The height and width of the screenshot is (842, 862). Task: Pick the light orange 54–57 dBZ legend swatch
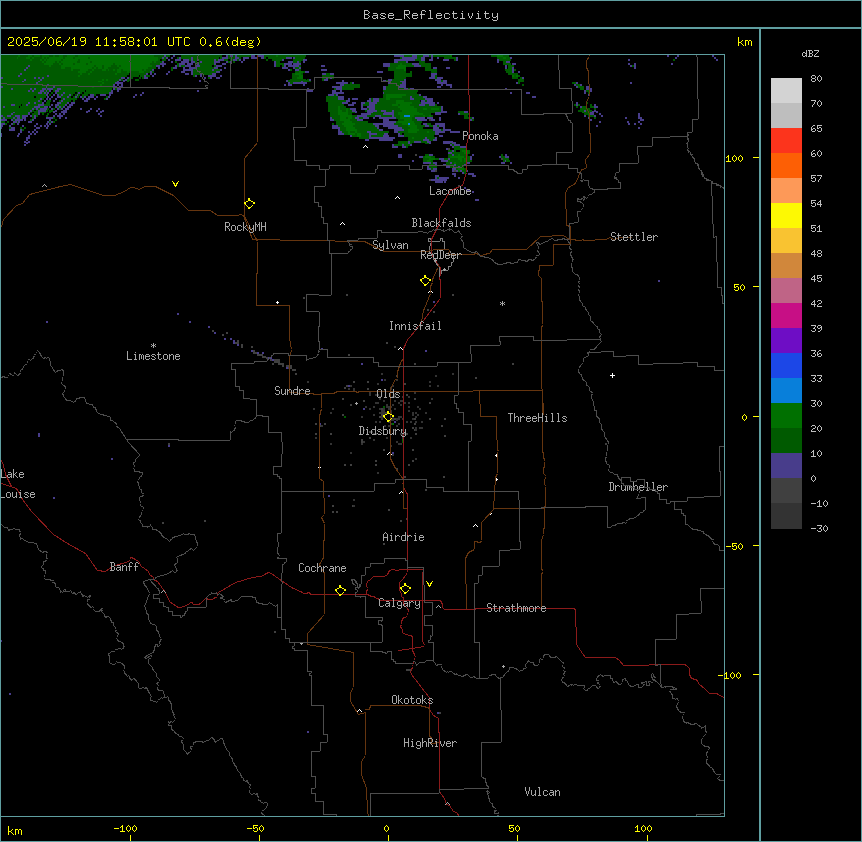(786, 191)
